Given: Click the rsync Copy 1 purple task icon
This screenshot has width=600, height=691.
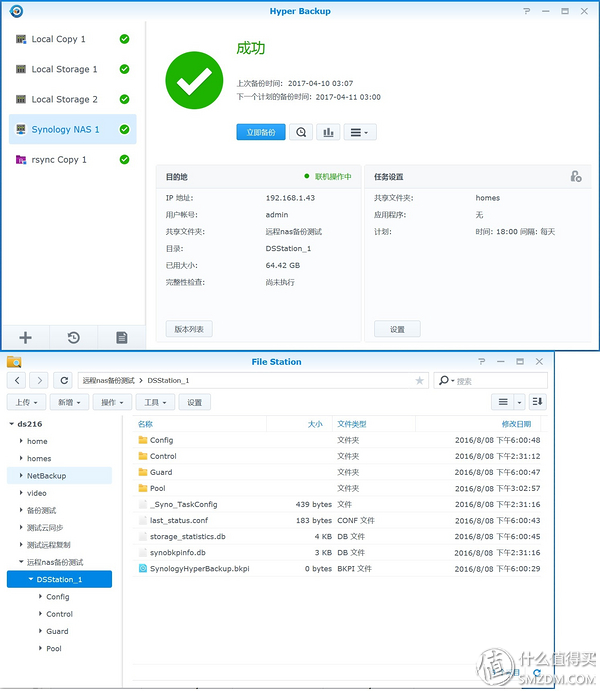Looking at the screenshot, I should 21,160.
